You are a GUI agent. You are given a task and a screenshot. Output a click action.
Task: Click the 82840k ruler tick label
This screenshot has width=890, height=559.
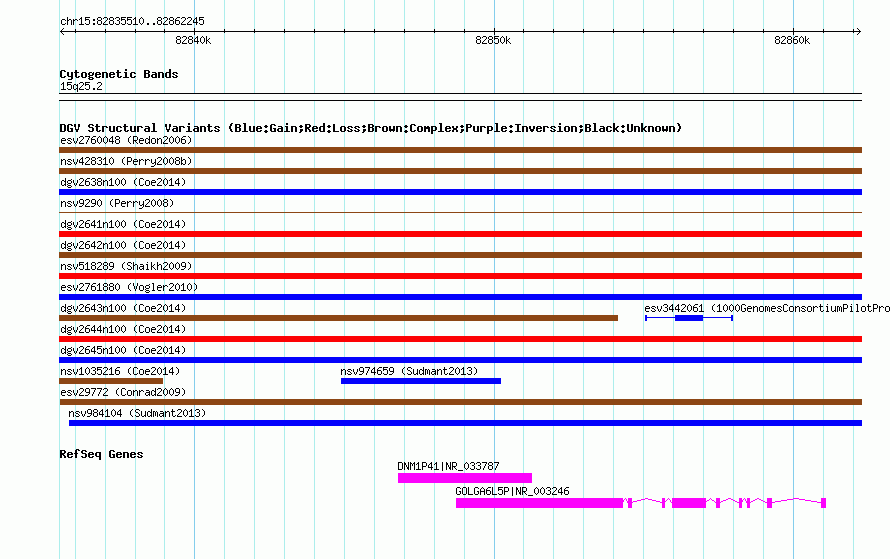193,40
